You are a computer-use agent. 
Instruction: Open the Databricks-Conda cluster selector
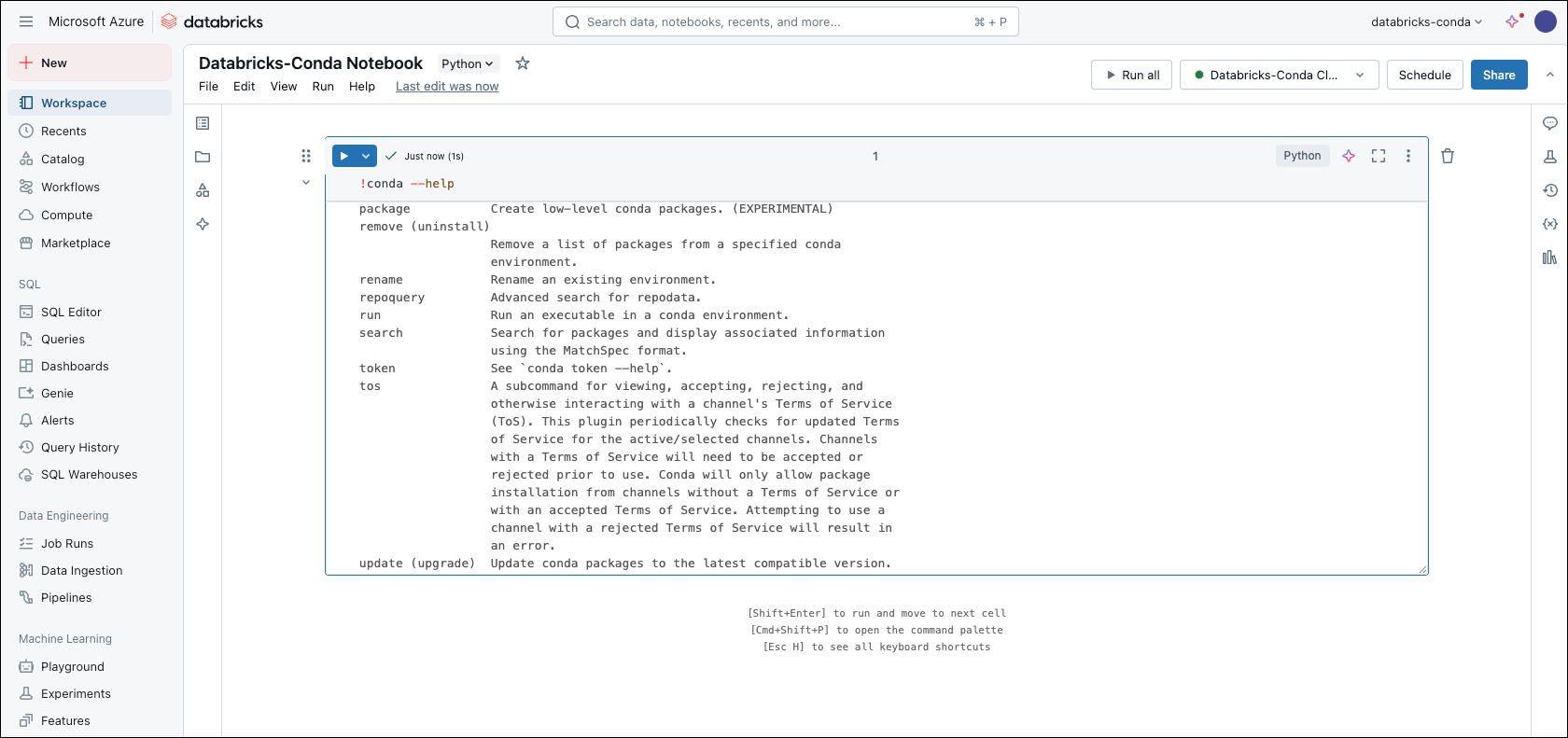(1280, 75)
